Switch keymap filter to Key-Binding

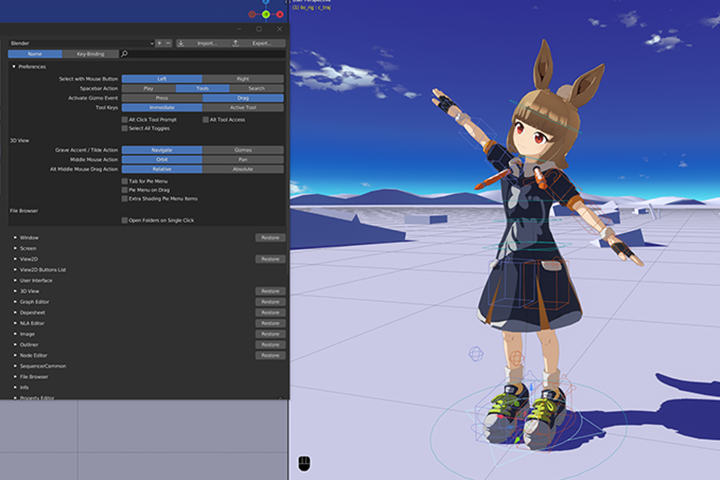pyautogui.click(x=90, y=54)
